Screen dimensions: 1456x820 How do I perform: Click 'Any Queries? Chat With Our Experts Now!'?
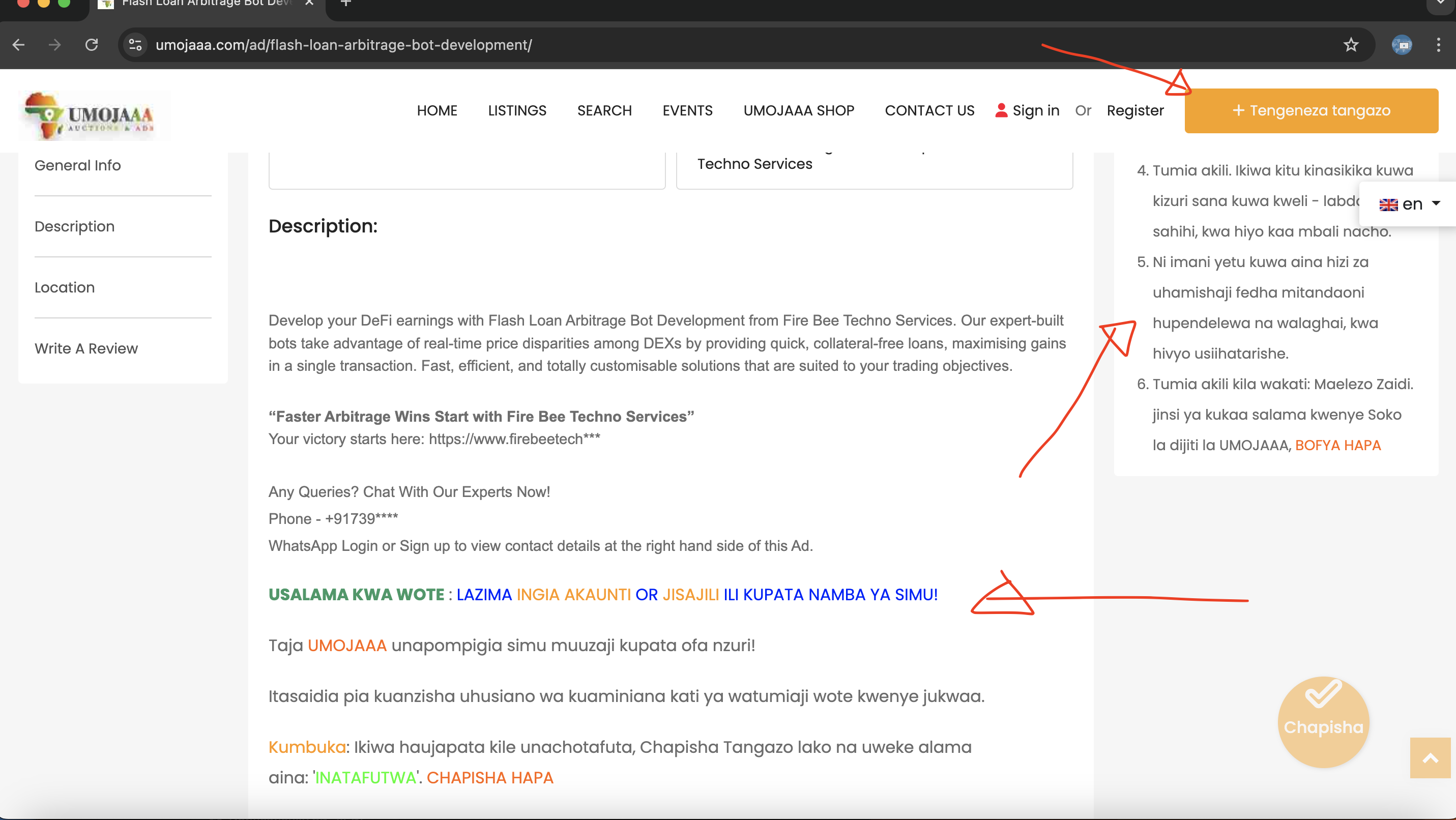(x=409, y=492)
